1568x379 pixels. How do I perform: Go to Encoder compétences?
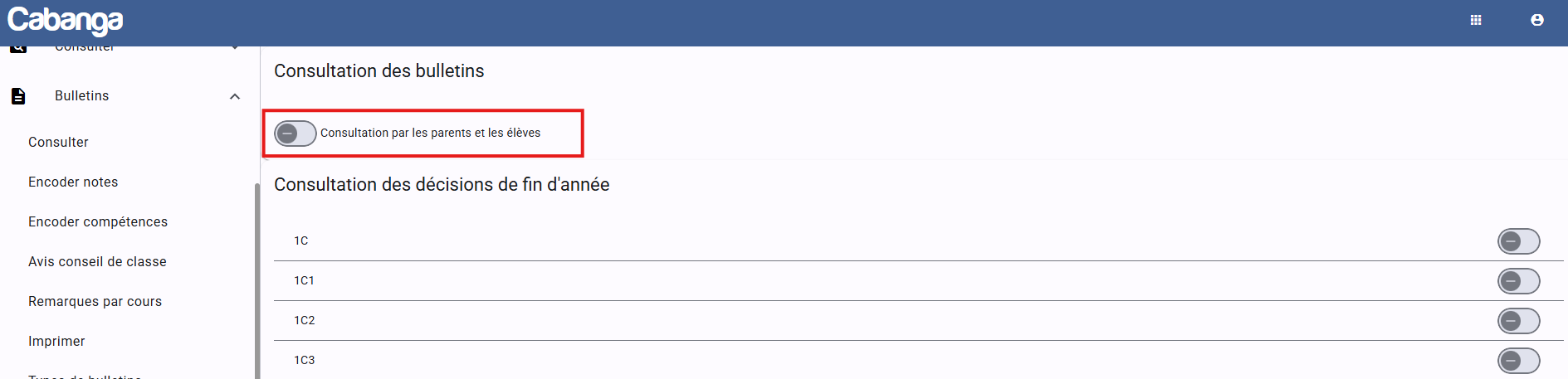click(98, 222)
